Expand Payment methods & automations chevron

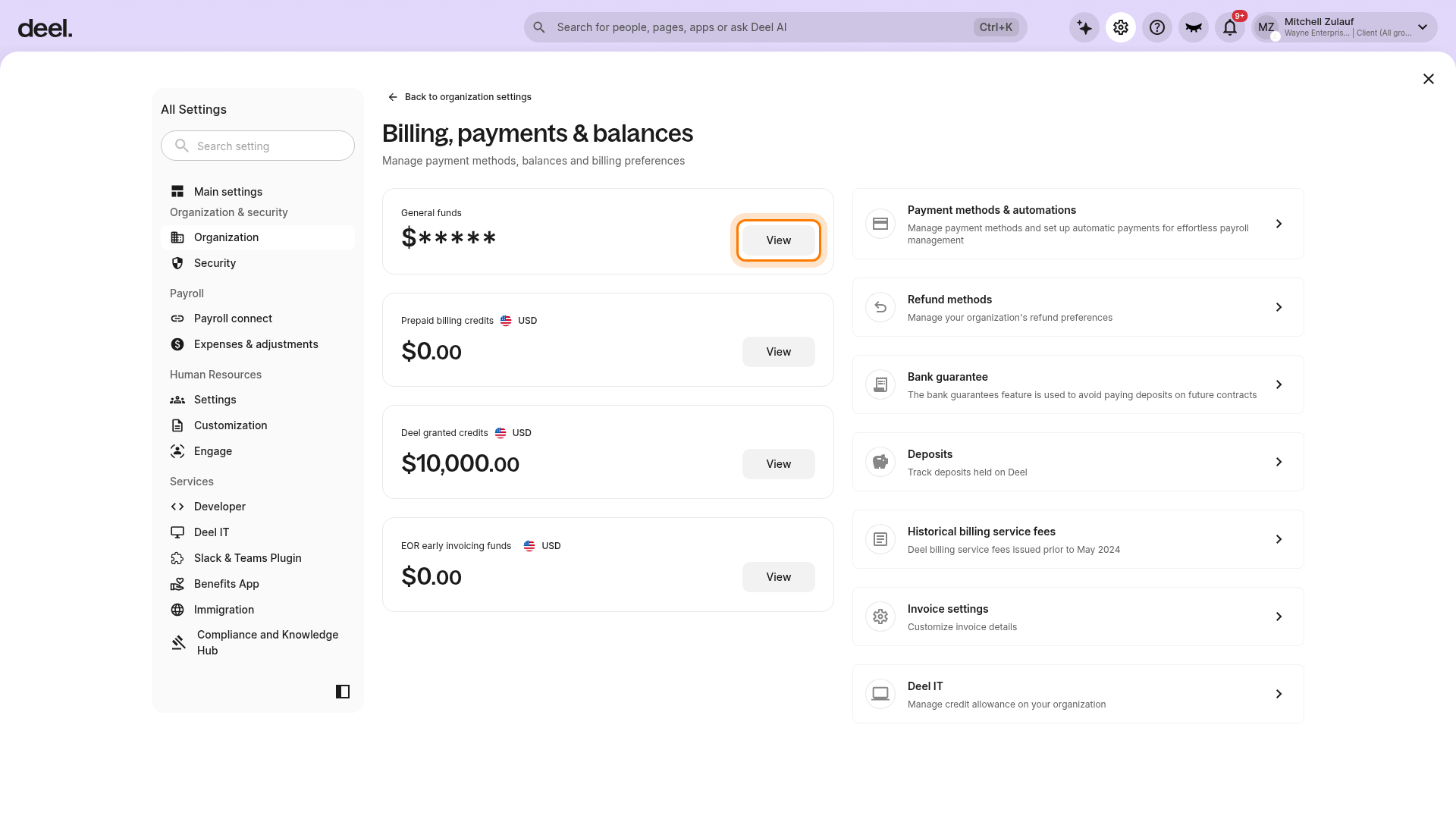[1279, 224]
